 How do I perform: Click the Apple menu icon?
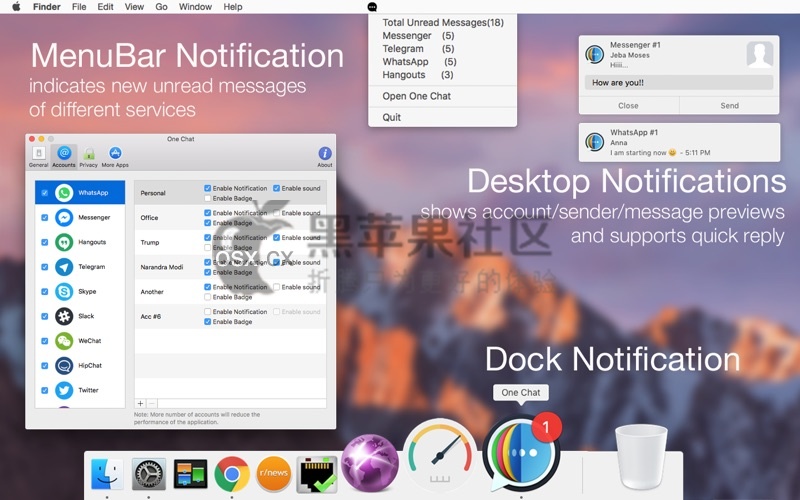(16, 7)
